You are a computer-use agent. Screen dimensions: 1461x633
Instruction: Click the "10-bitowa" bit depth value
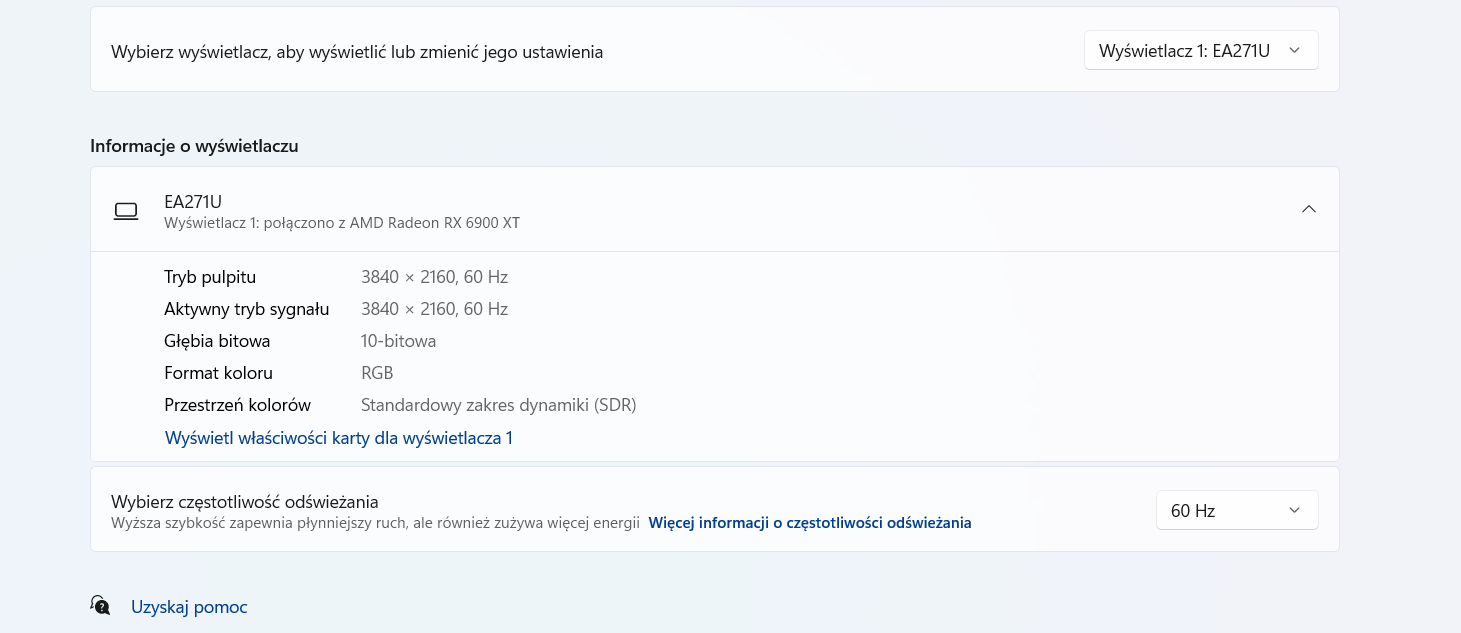pos(398,341)
